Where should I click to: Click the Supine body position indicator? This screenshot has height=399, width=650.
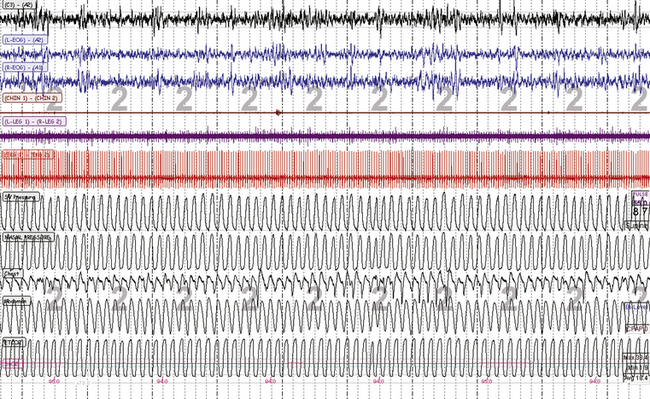637,225
